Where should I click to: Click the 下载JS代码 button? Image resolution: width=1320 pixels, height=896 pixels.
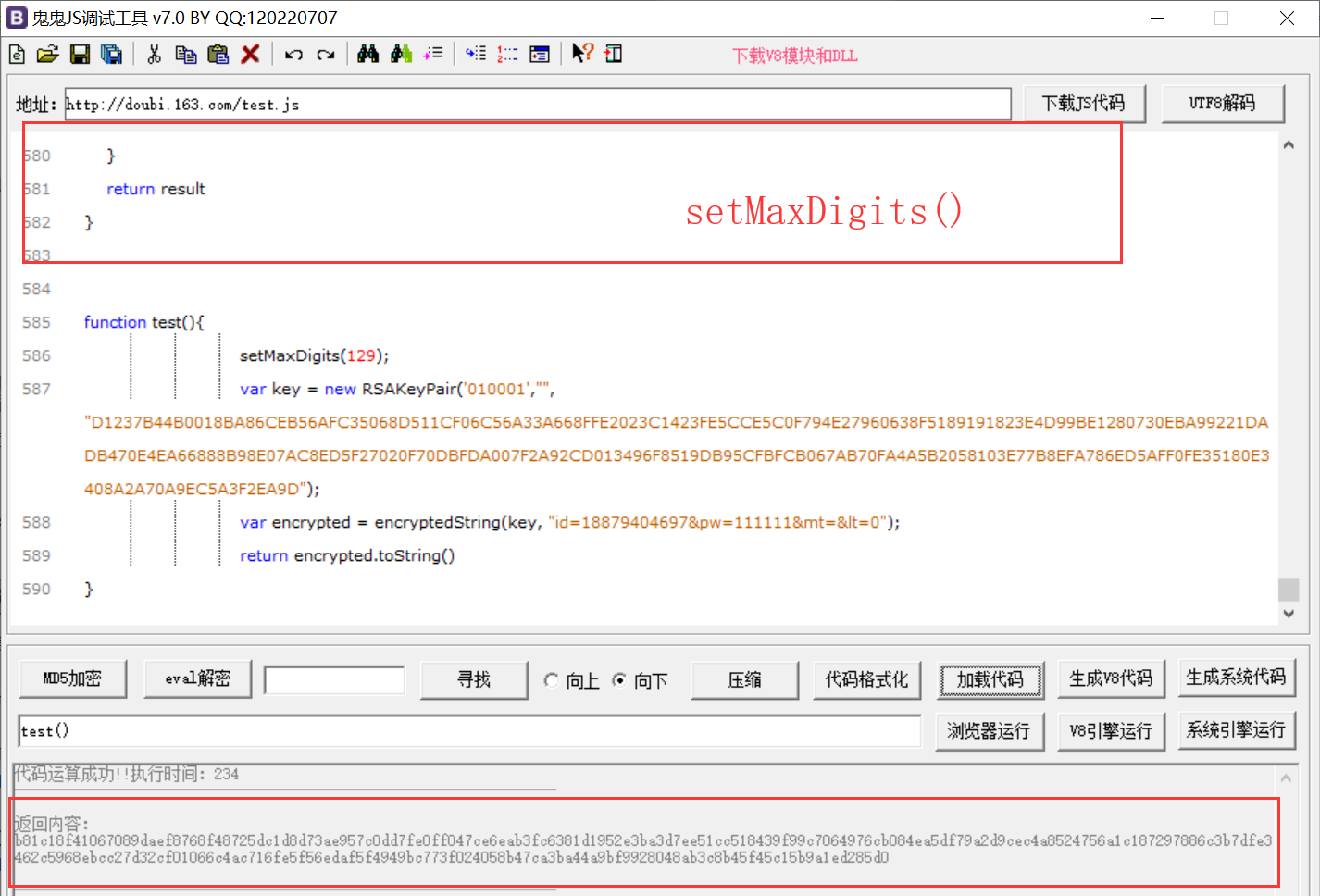(1084, 103)
